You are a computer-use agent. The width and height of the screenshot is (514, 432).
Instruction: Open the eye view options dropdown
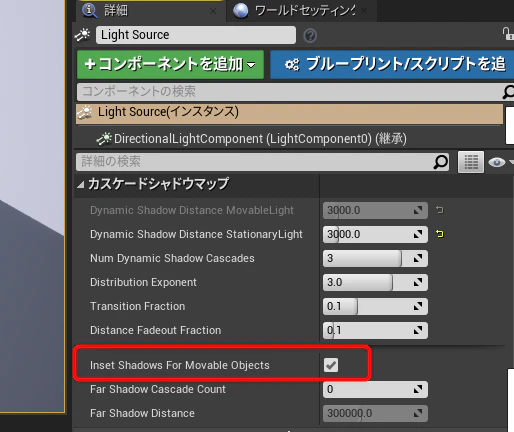500,162
